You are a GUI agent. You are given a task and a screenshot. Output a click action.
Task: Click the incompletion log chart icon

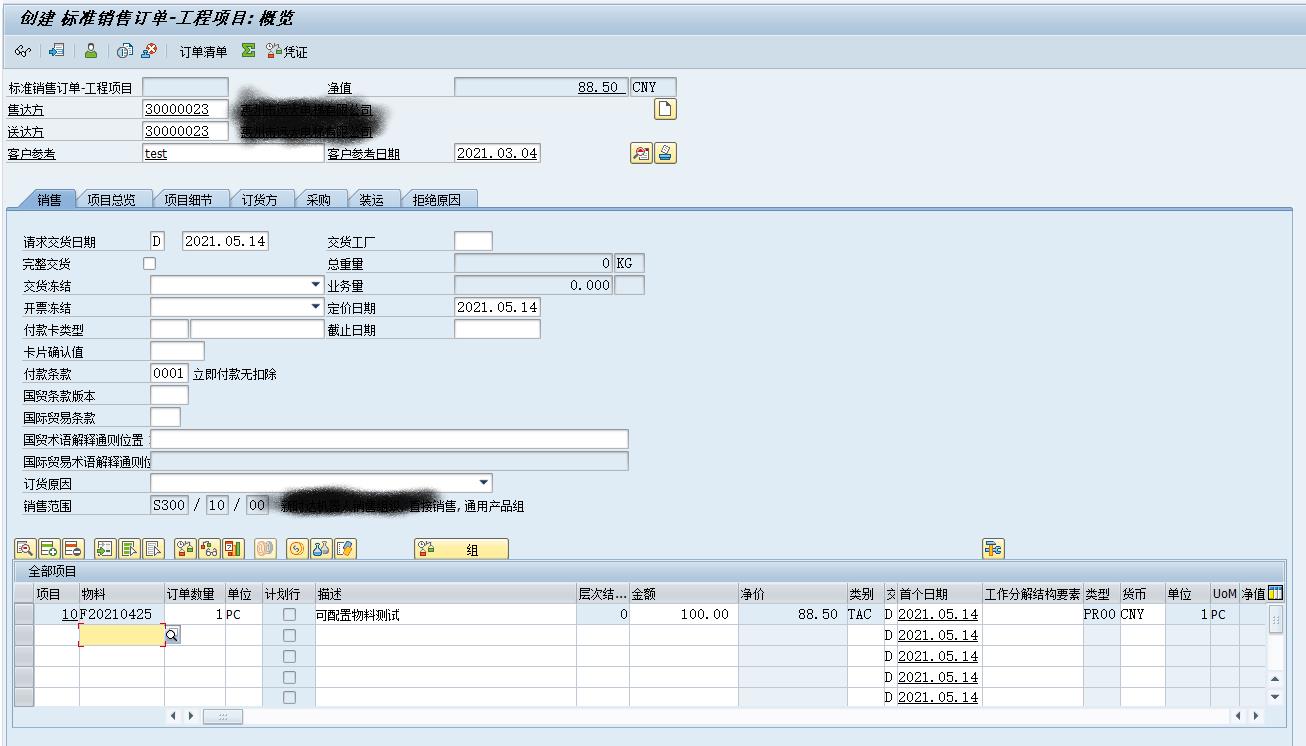click(233, 548)
